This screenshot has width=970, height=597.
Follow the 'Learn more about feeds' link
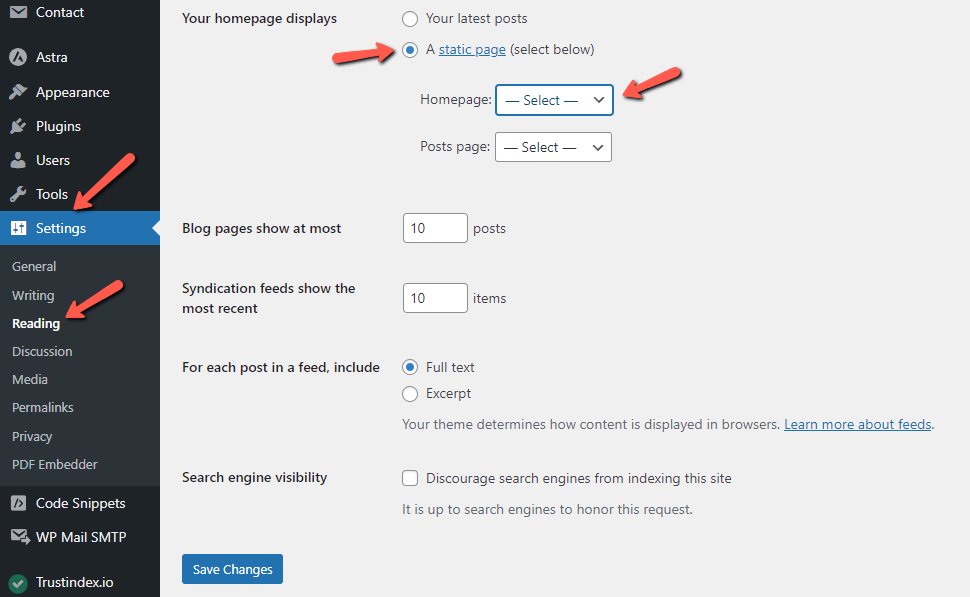pos(857,424)
